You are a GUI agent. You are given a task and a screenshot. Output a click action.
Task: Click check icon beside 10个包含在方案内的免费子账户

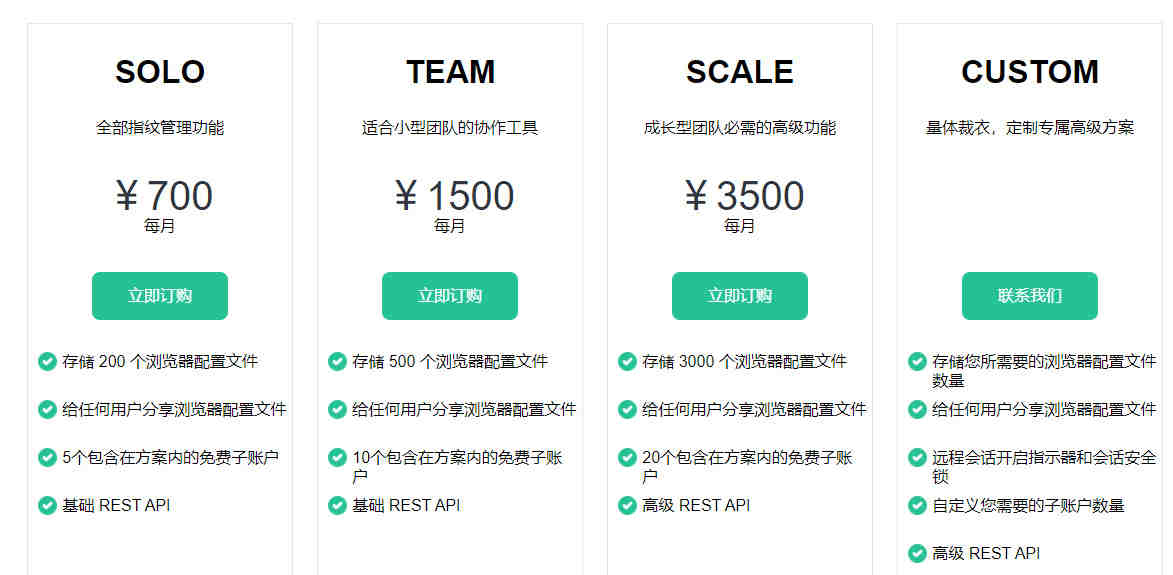(x=337, y=457)
